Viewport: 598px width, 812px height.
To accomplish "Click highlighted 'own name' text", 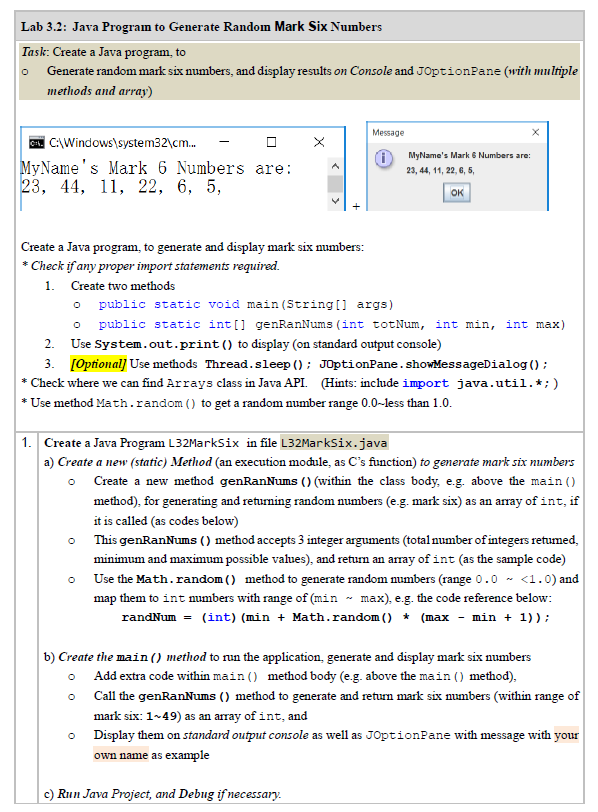I will coord(121,755).
